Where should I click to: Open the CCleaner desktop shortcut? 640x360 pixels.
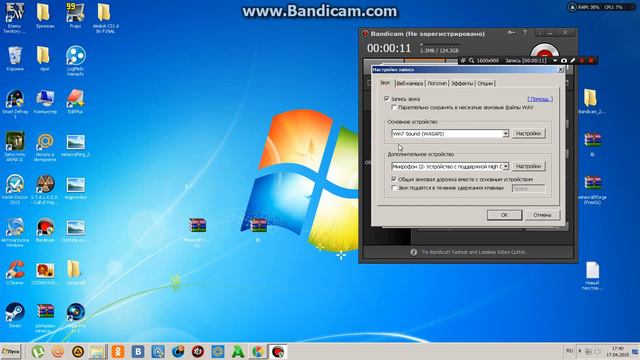pyautogui.click(x=15, y=273)
